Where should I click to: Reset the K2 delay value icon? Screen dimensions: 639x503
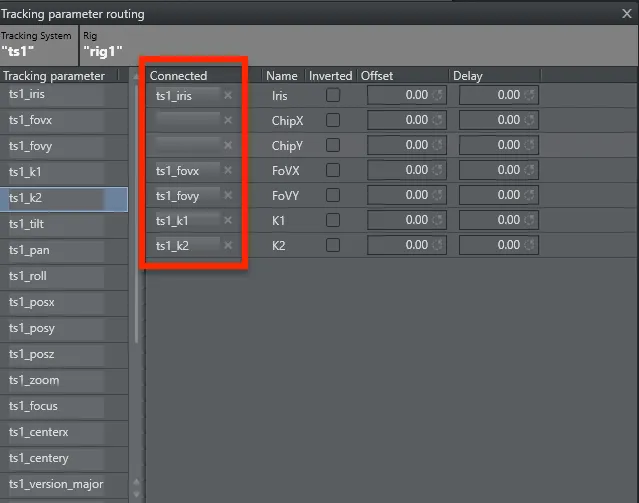pyautogui.click(x=530, y=245)
